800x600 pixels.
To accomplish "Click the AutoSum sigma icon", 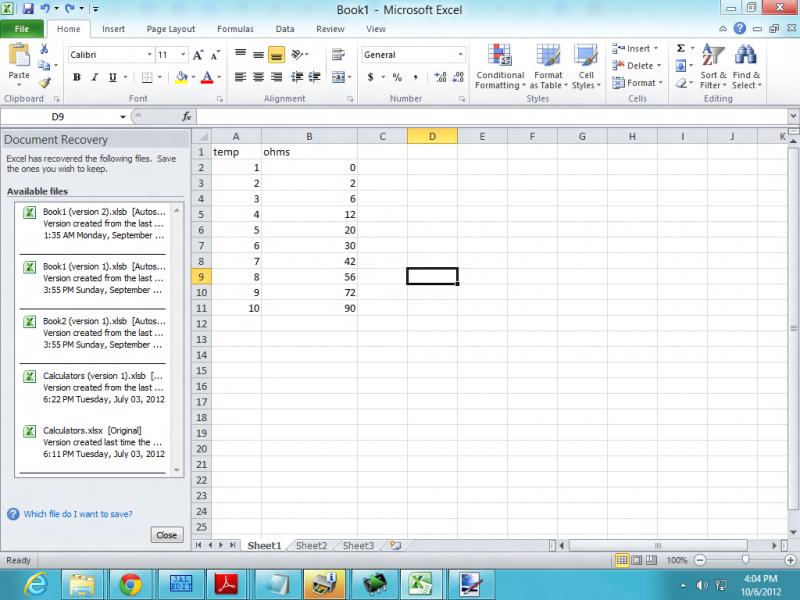I will click(x=681, y=48).
